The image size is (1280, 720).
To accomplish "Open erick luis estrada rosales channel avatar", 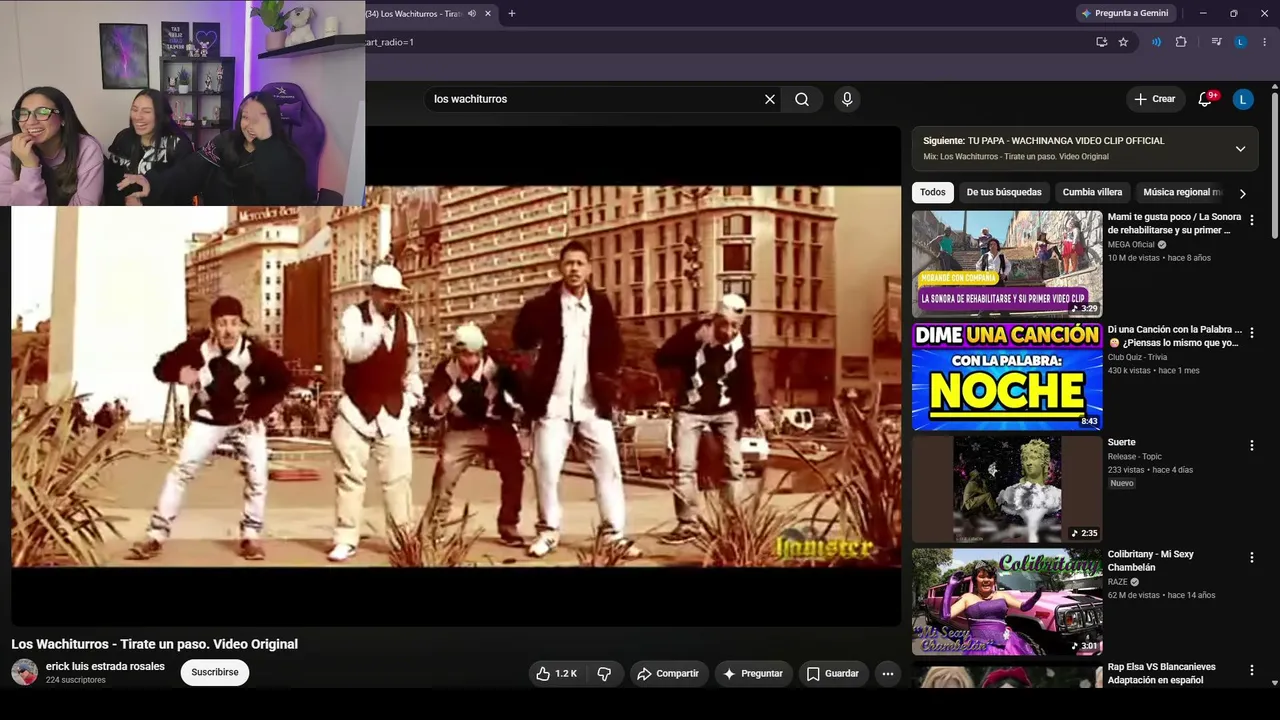I will coord(24,672).
